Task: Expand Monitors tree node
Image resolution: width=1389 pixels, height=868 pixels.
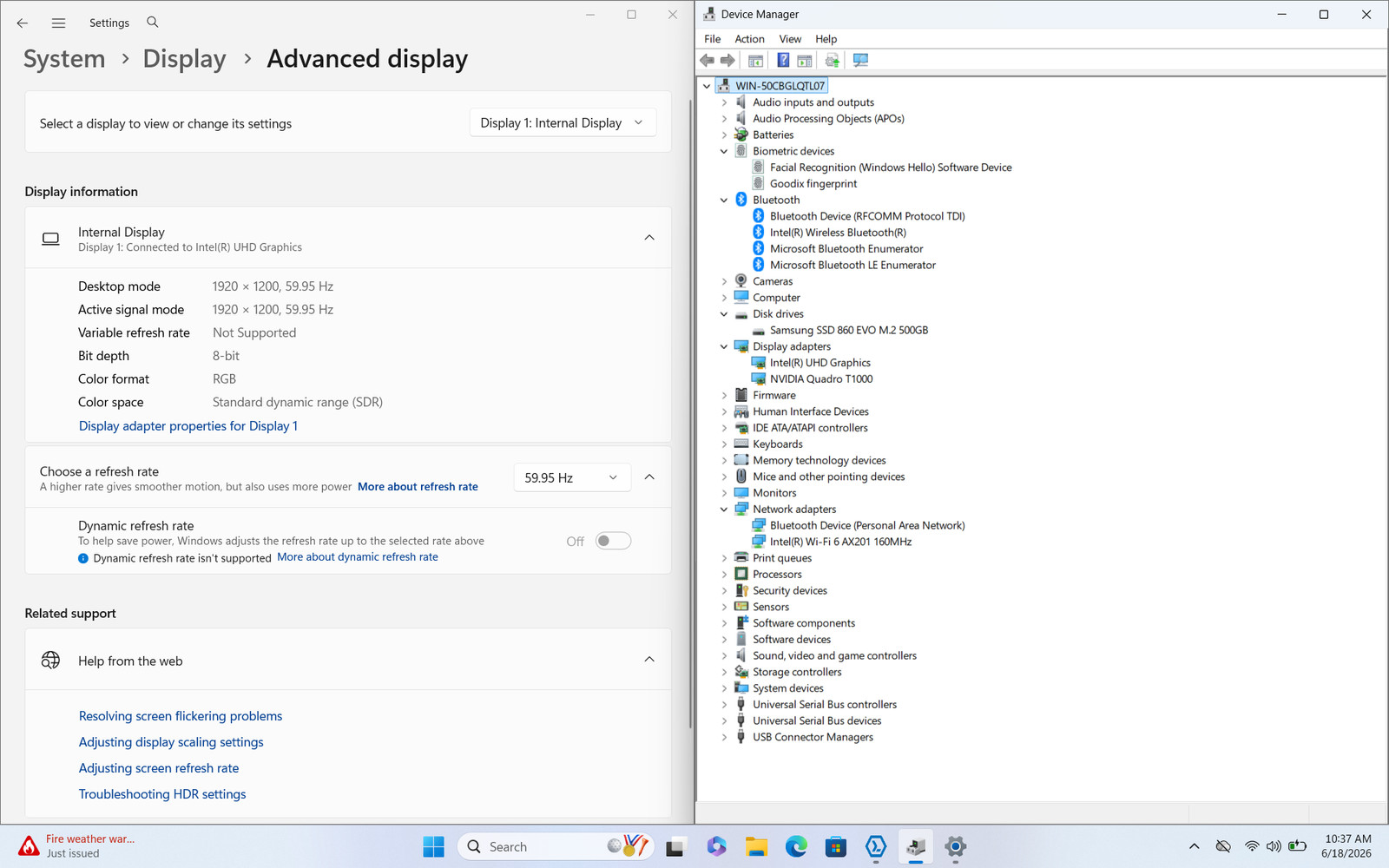Action: click(724, 493)
